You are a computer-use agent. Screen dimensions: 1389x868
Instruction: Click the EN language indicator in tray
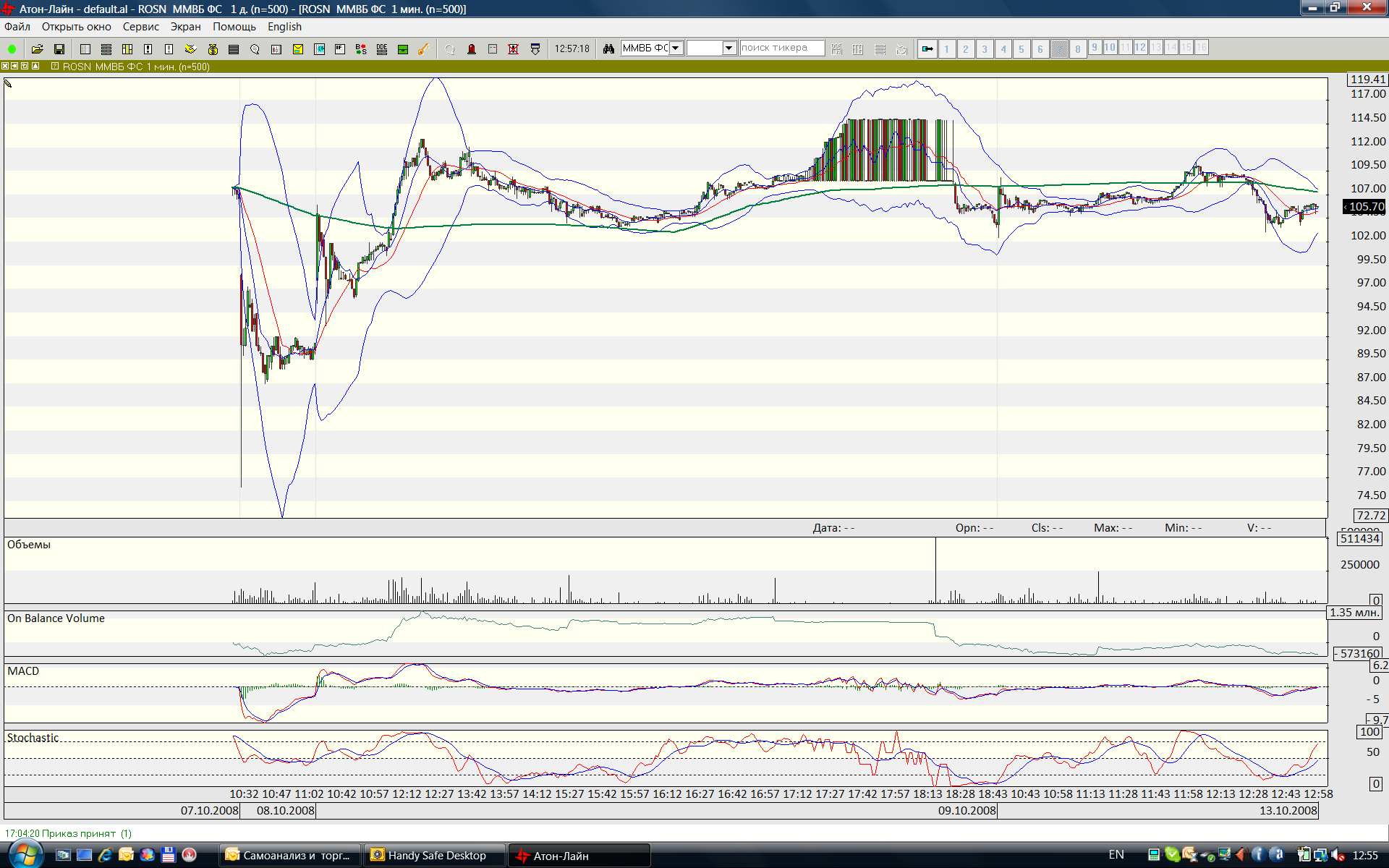pos(1116,855)
